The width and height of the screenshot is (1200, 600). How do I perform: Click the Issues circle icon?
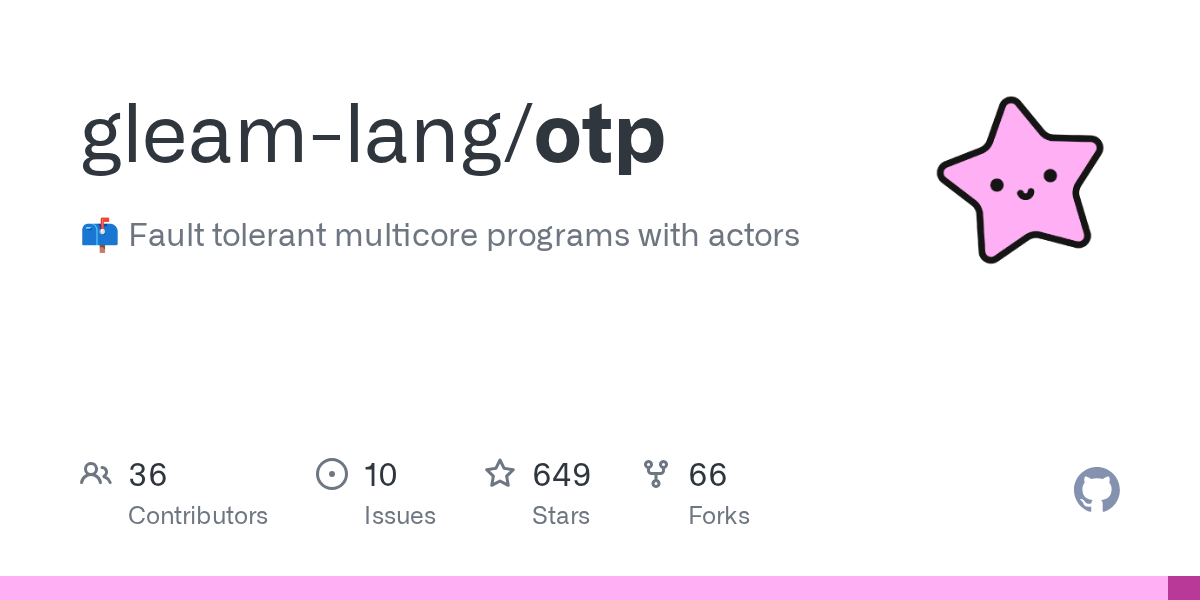[331, 474]
